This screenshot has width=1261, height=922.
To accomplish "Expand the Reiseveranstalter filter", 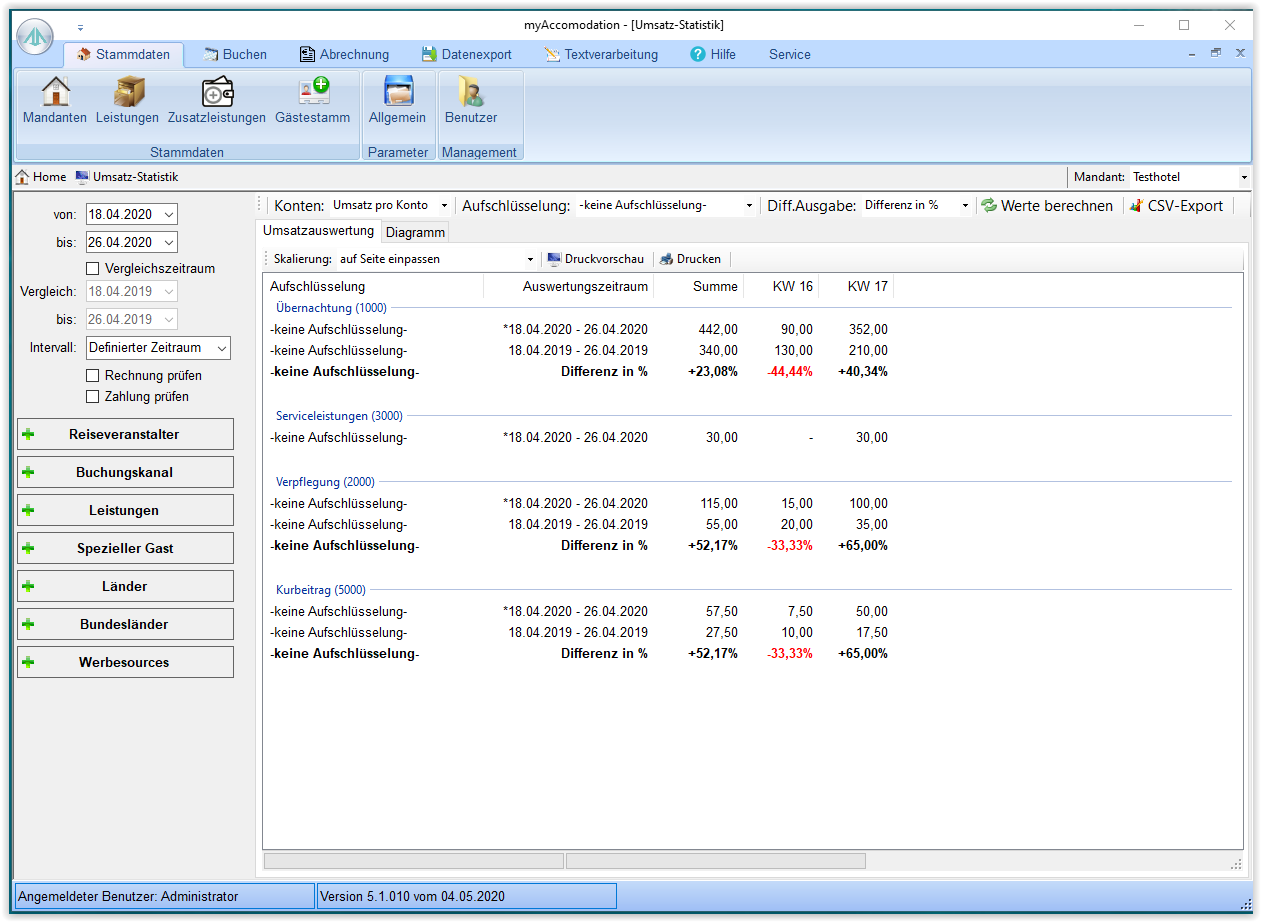I will tap(125, 434).
